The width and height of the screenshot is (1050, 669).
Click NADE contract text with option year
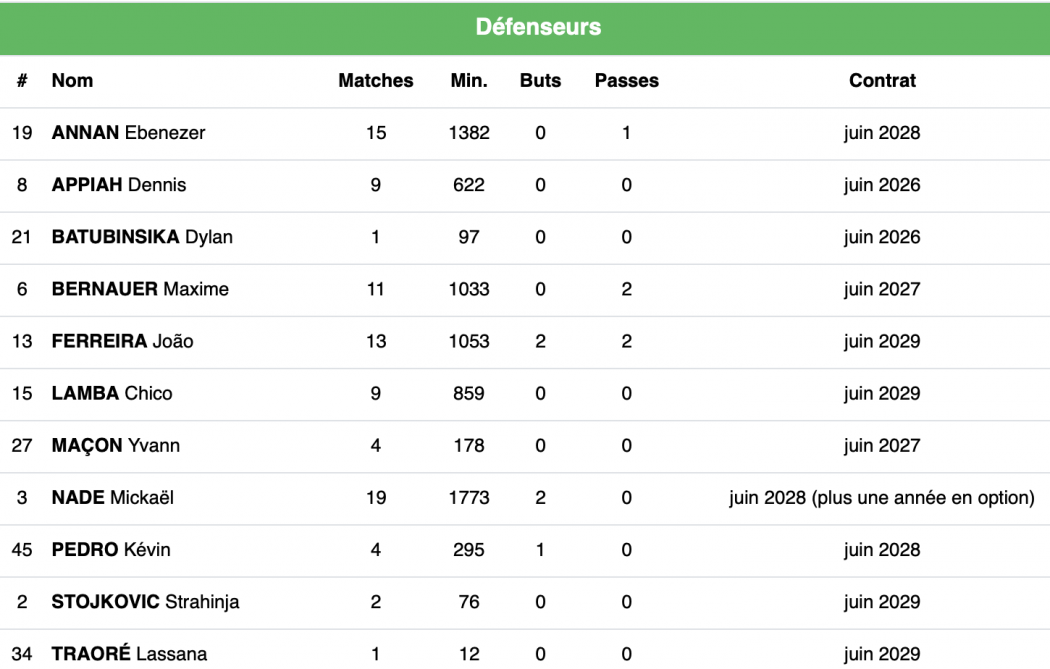pos(881,497)
